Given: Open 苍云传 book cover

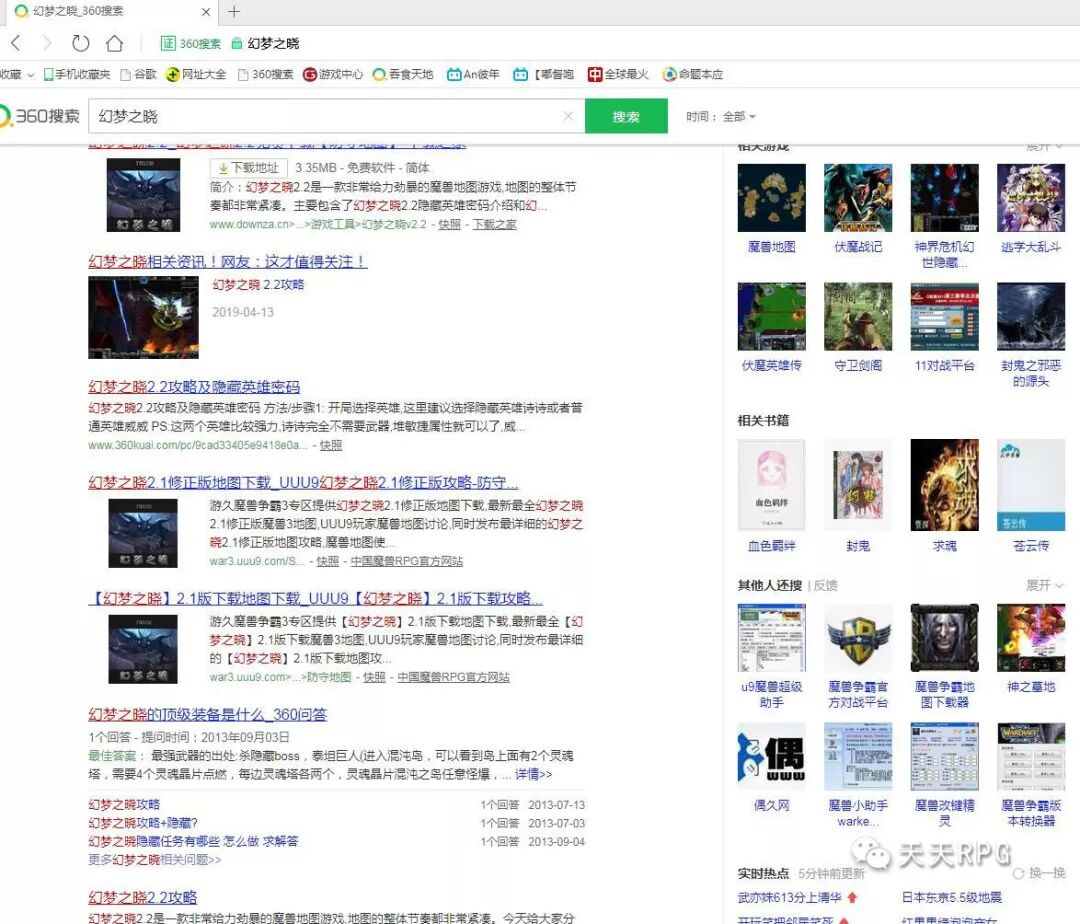Looking at the screenshot, I should (x=1031, y=485).
